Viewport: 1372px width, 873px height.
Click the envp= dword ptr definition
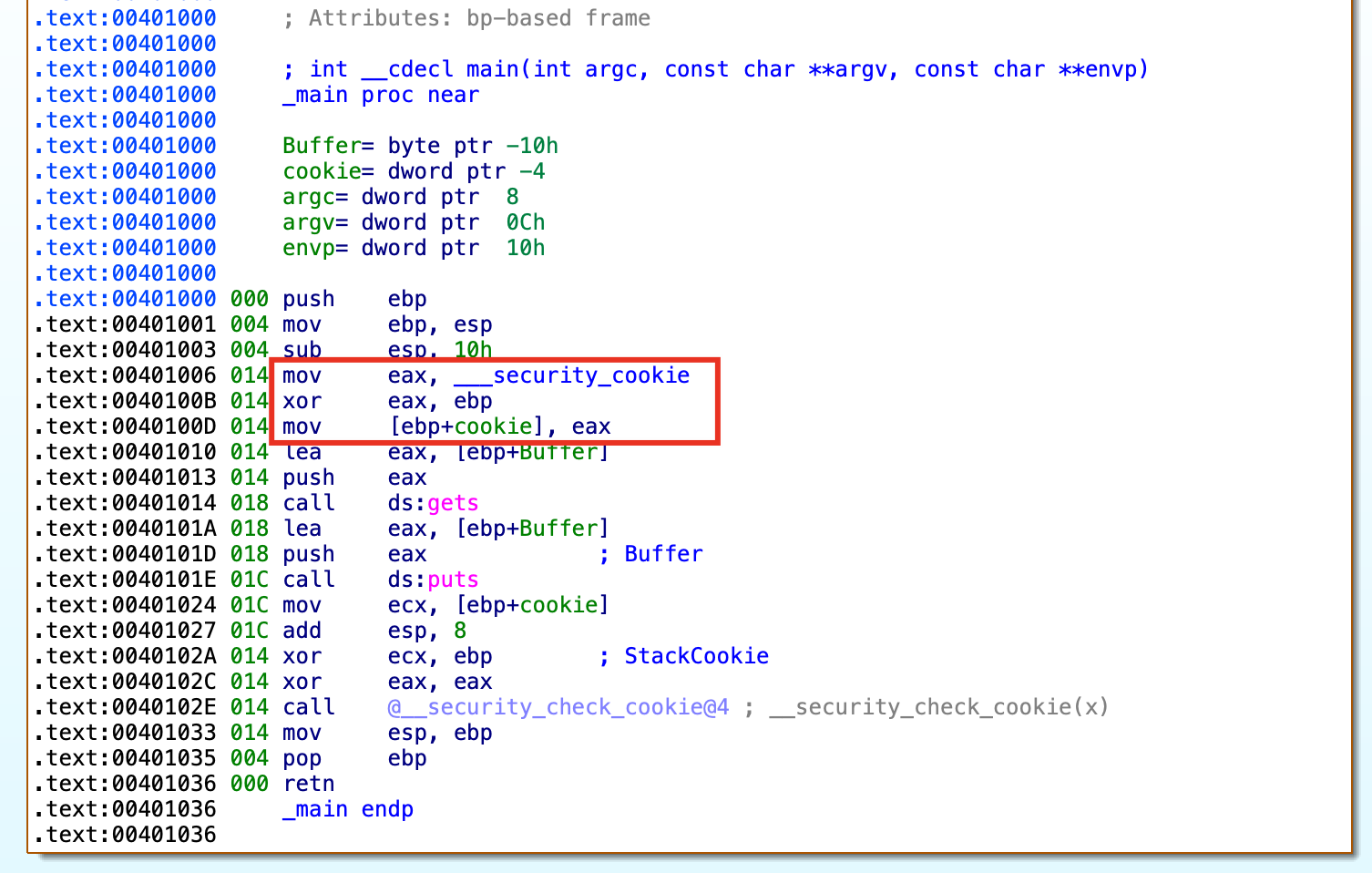[413, 248]
